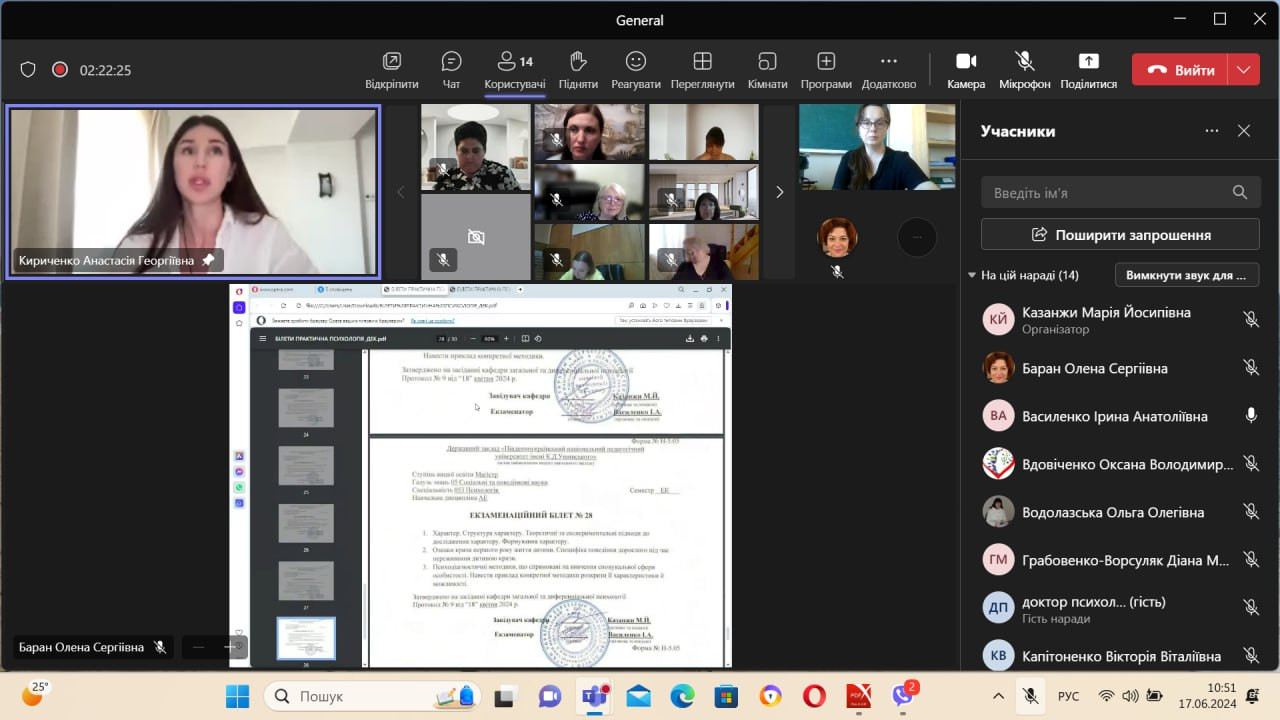Click mic icon beside Василенко Ірина Анатоліївна
The height and width of the screenshot is (720, 1280).
click(x=1251, y=416)
